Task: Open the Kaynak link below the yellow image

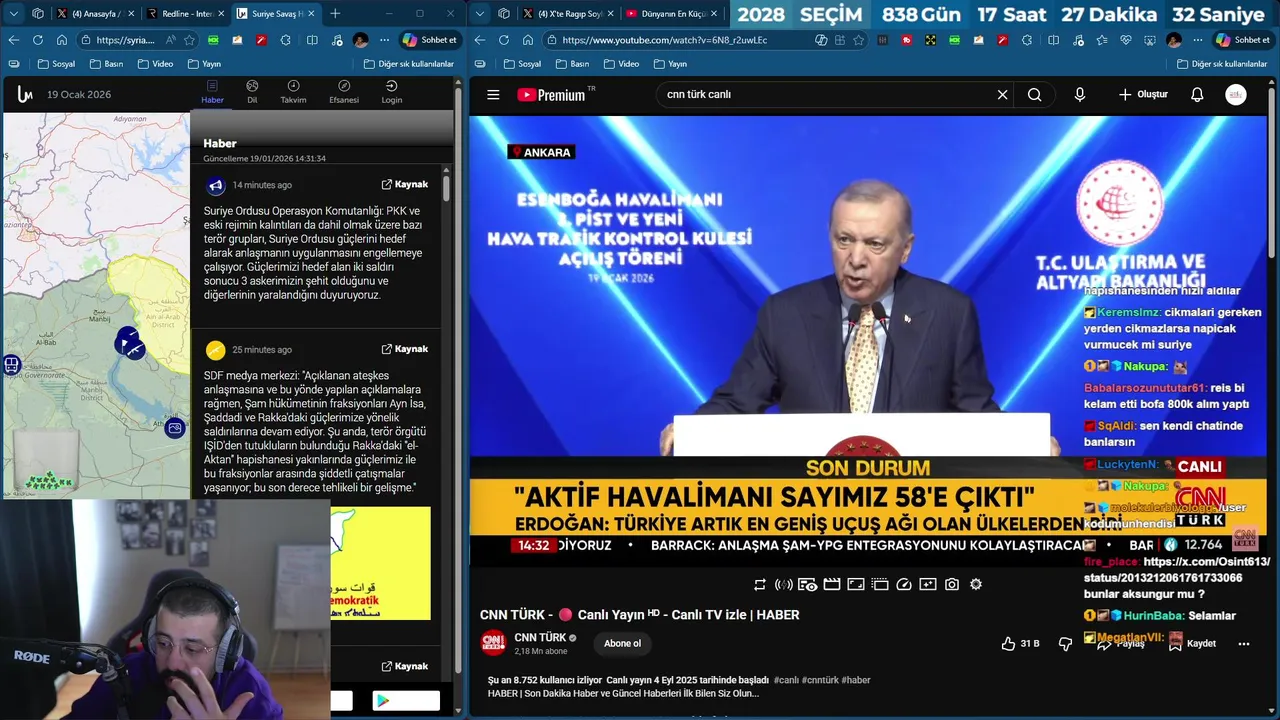Action: coord(404,666)
